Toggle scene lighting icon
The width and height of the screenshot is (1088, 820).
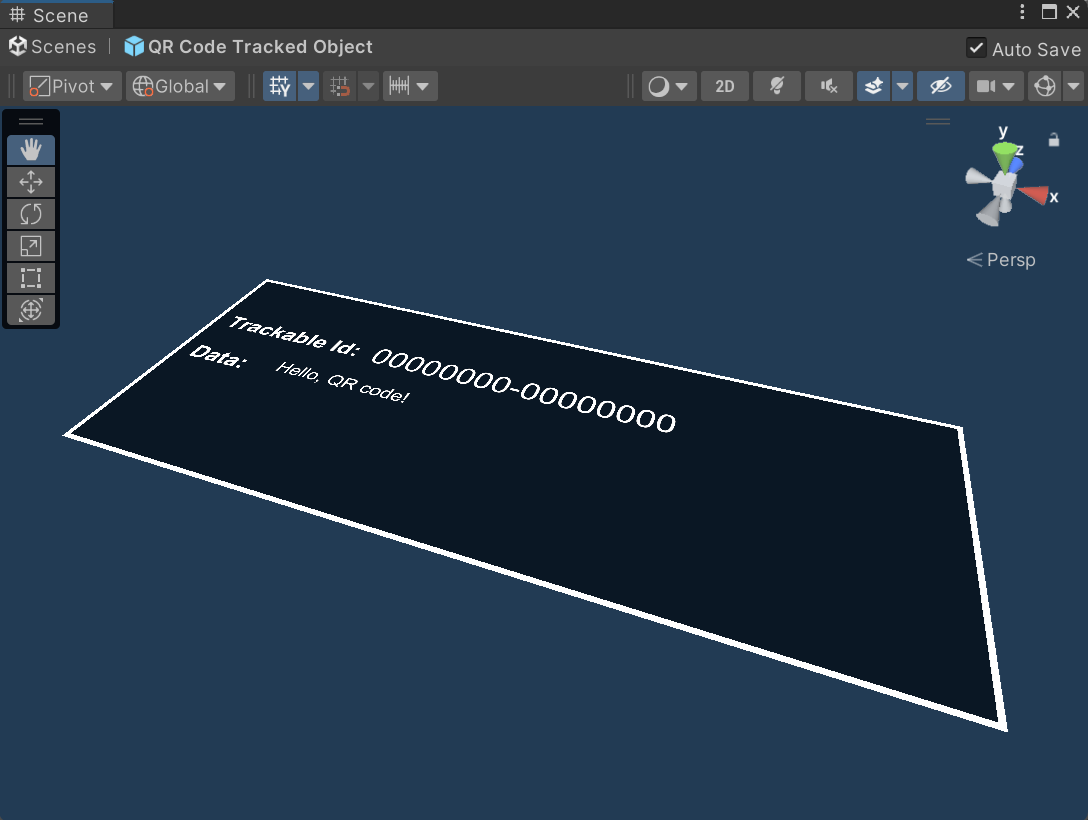pos(776,86)
